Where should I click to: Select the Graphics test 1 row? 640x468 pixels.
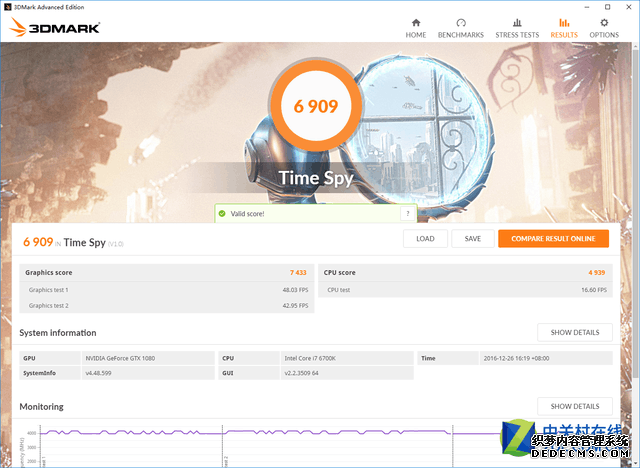pos(167,290)
